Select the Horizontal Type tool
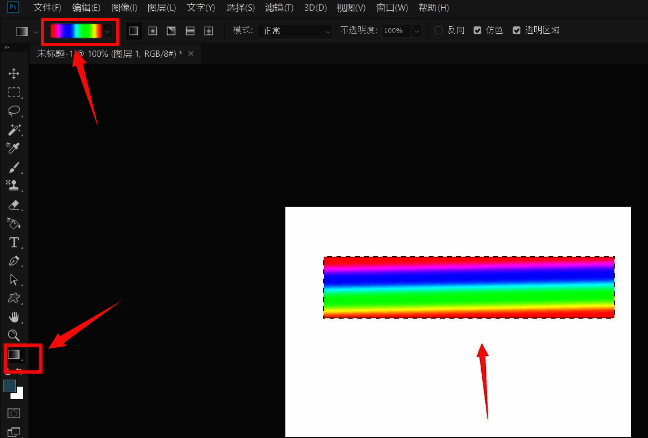Viewport: 648px width, 438px height. pyautogui.click(x=14, y=242)
